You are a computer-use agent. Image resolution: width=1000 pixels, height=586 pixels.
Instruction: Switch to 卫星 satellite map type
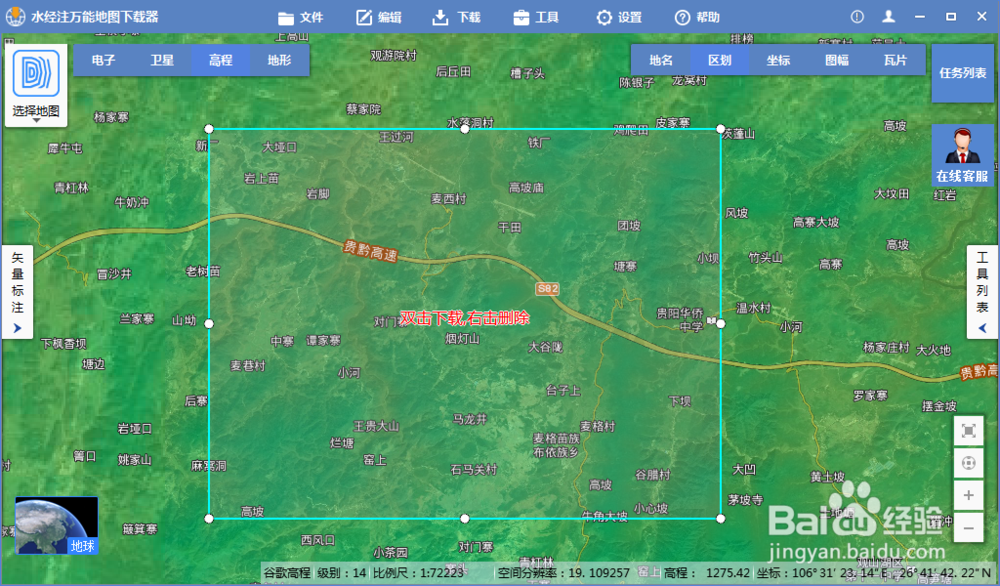pyautogui.click(x=162, y=60)
